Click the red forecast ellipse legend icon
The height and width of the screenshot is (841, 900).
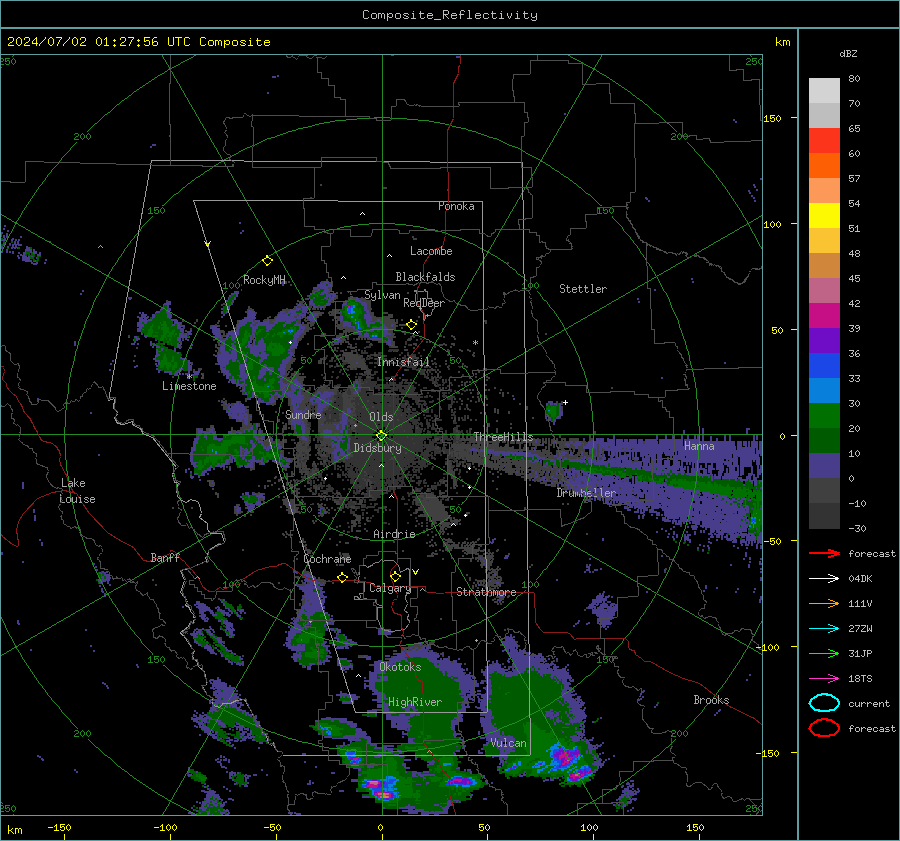(x=824, y=728)
